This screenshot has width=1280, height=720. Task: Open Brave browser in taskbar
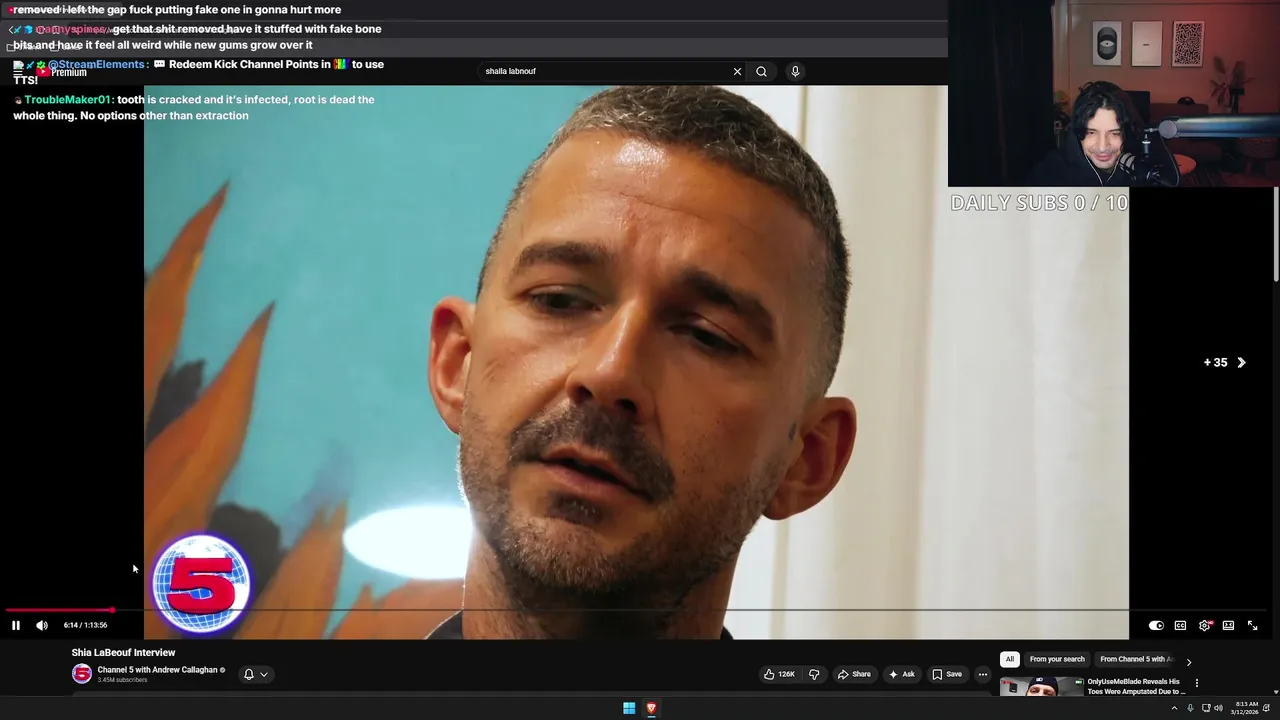pos(651,708)
